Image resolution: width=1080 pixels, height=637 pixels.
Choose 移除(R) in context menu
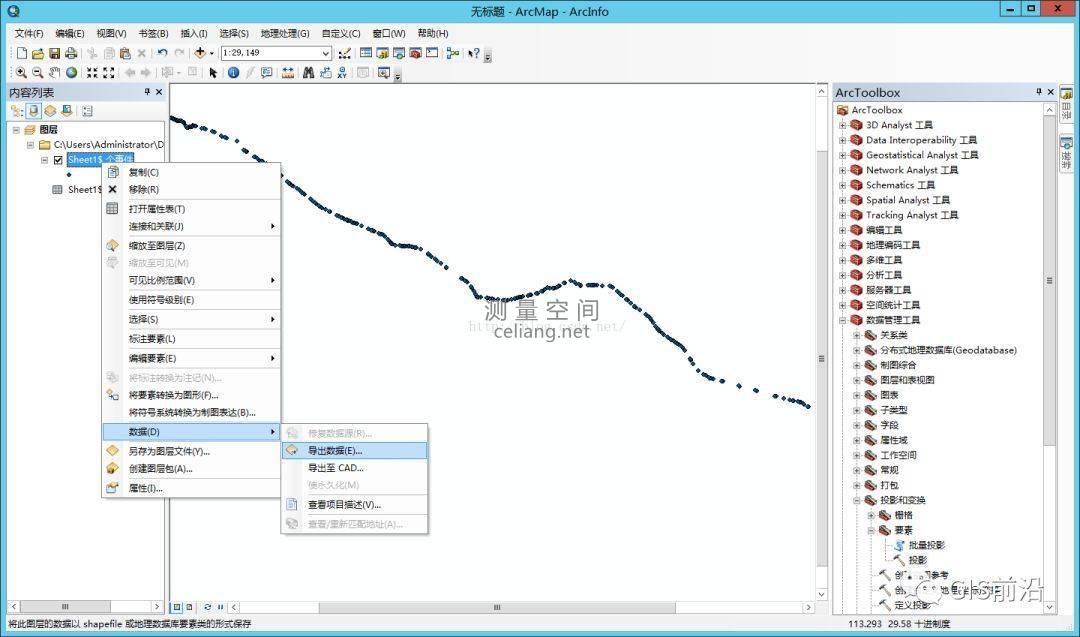pos(191,189)
